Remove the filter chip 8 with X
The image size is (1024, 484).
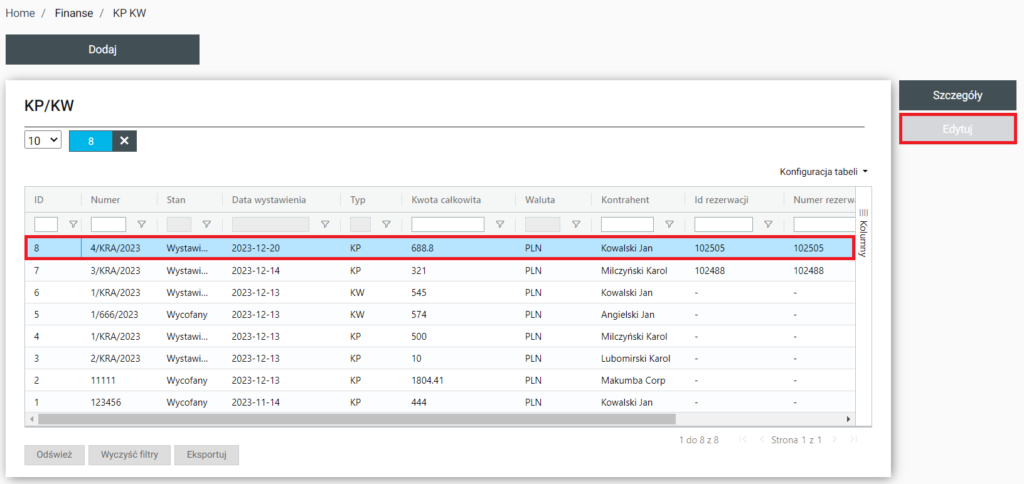(x=124, y=141)
